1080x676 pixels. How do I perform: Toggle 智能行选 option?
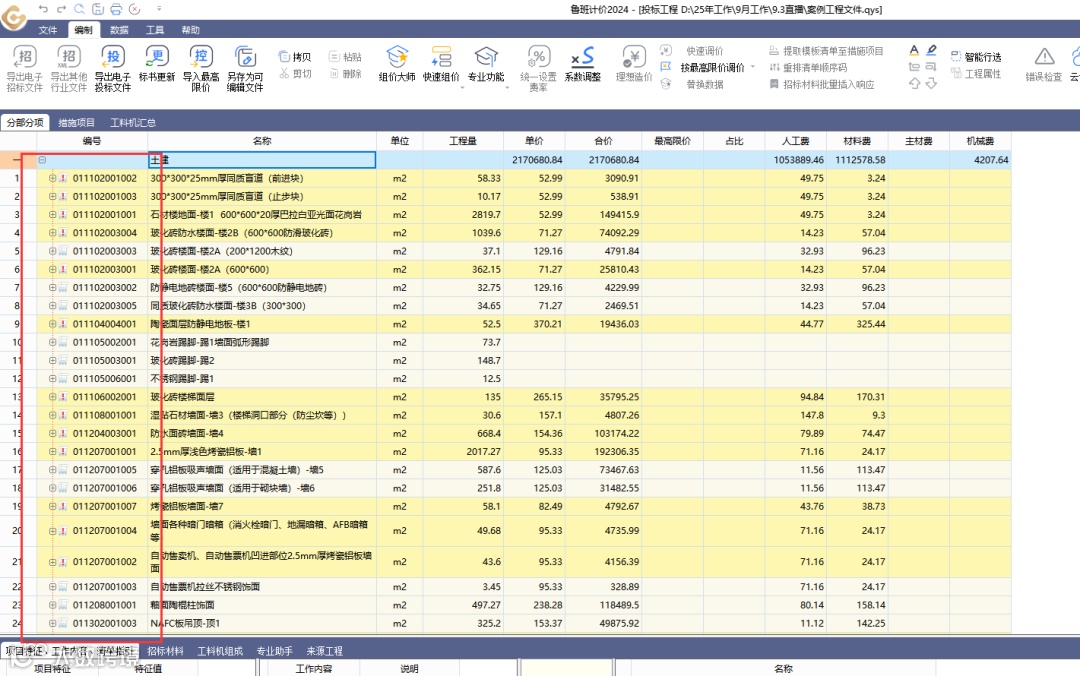coord(976,57)
